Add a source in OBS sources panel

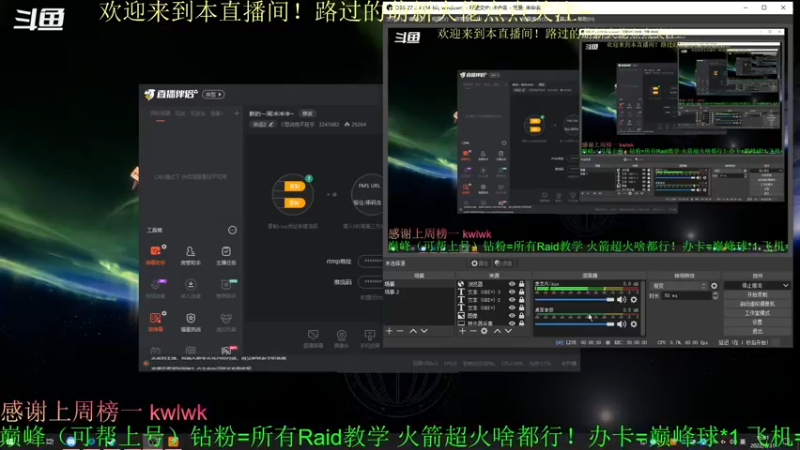[462, 331]
